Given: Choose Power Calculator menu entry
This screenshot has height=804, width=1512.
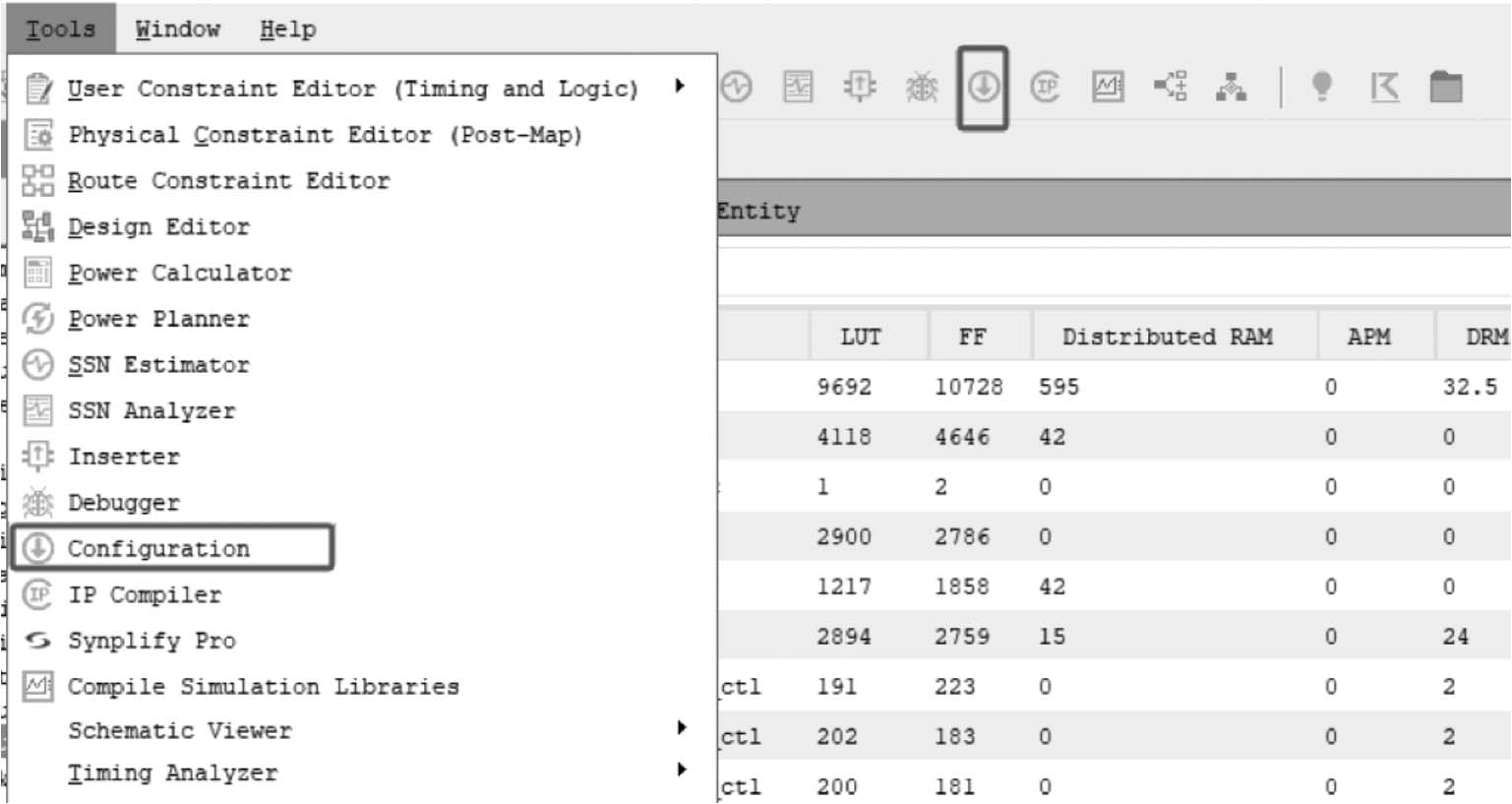Looking at the screenshot, I should click(179, 273).
